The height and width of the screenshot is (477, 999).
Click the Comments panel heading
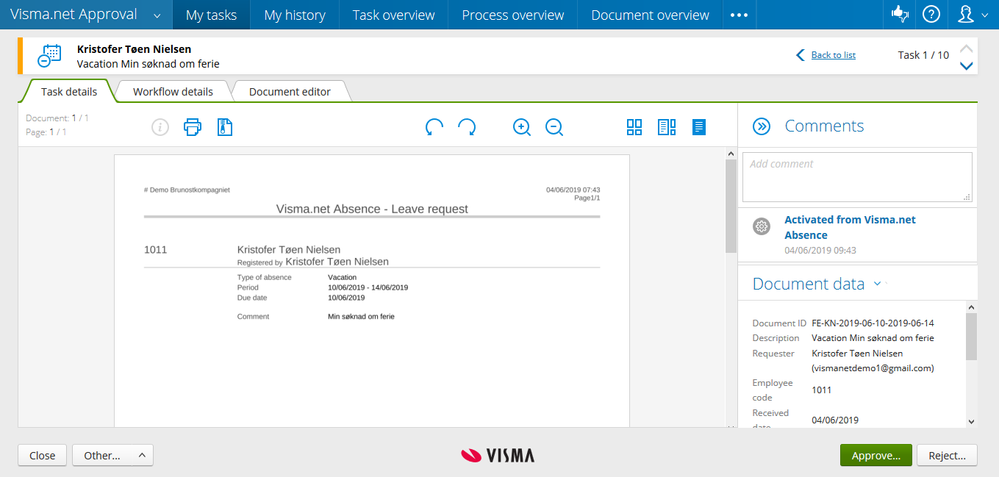click(824, 126)
